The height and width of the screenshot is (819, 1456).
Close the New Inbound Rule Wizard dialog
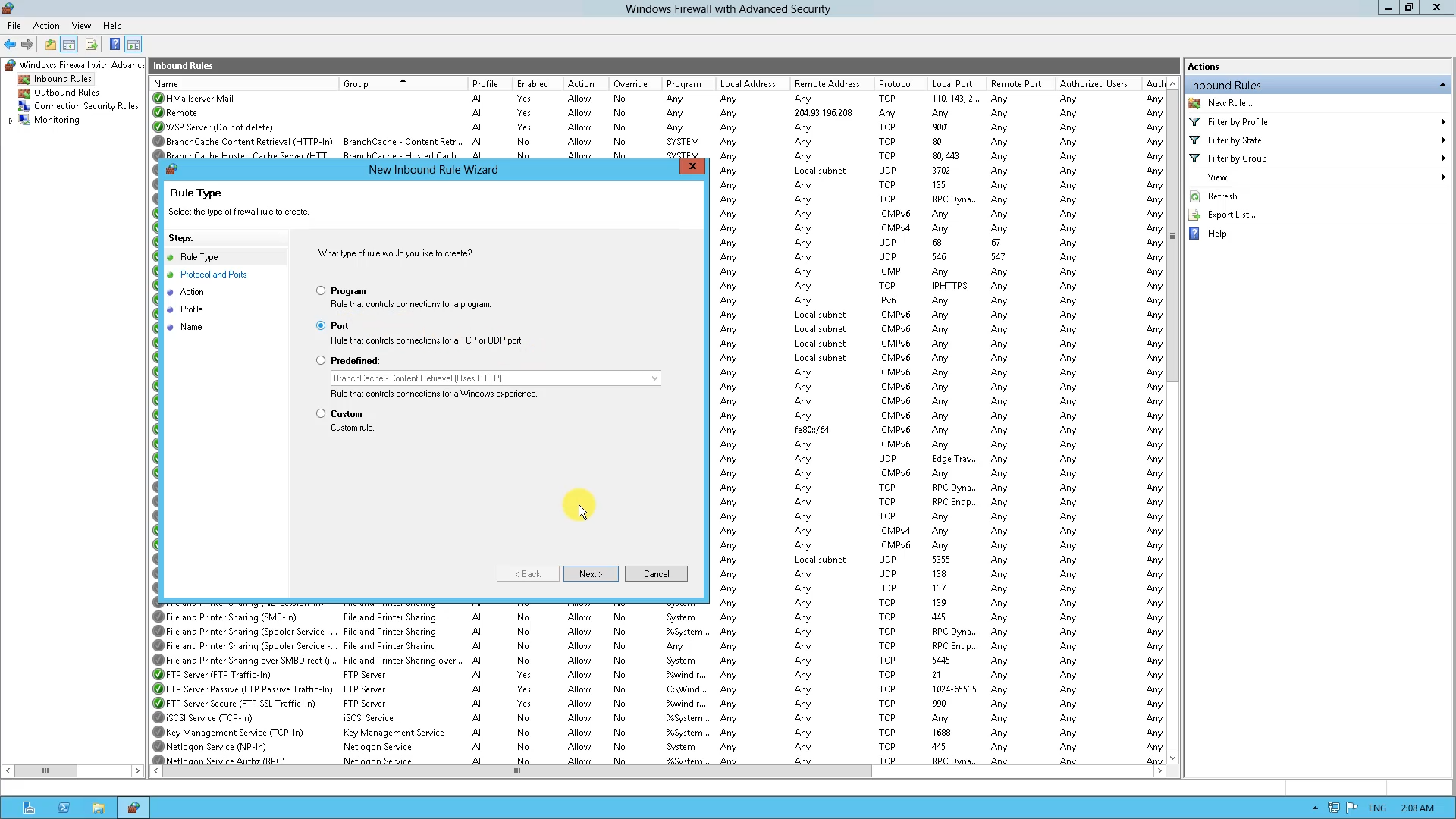tap(692, 167)
